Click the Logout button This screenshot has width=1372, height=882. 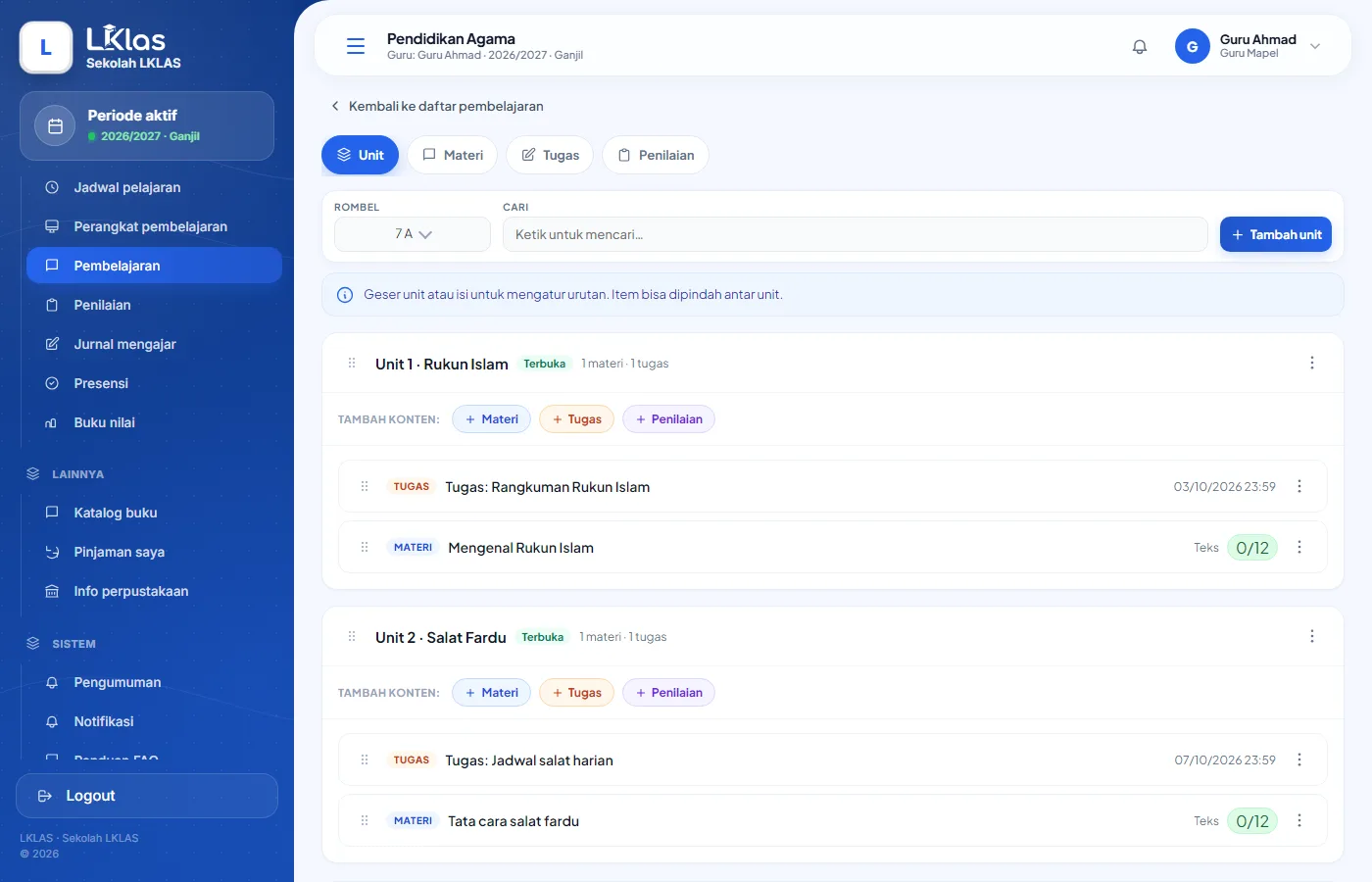click(147, 796)
